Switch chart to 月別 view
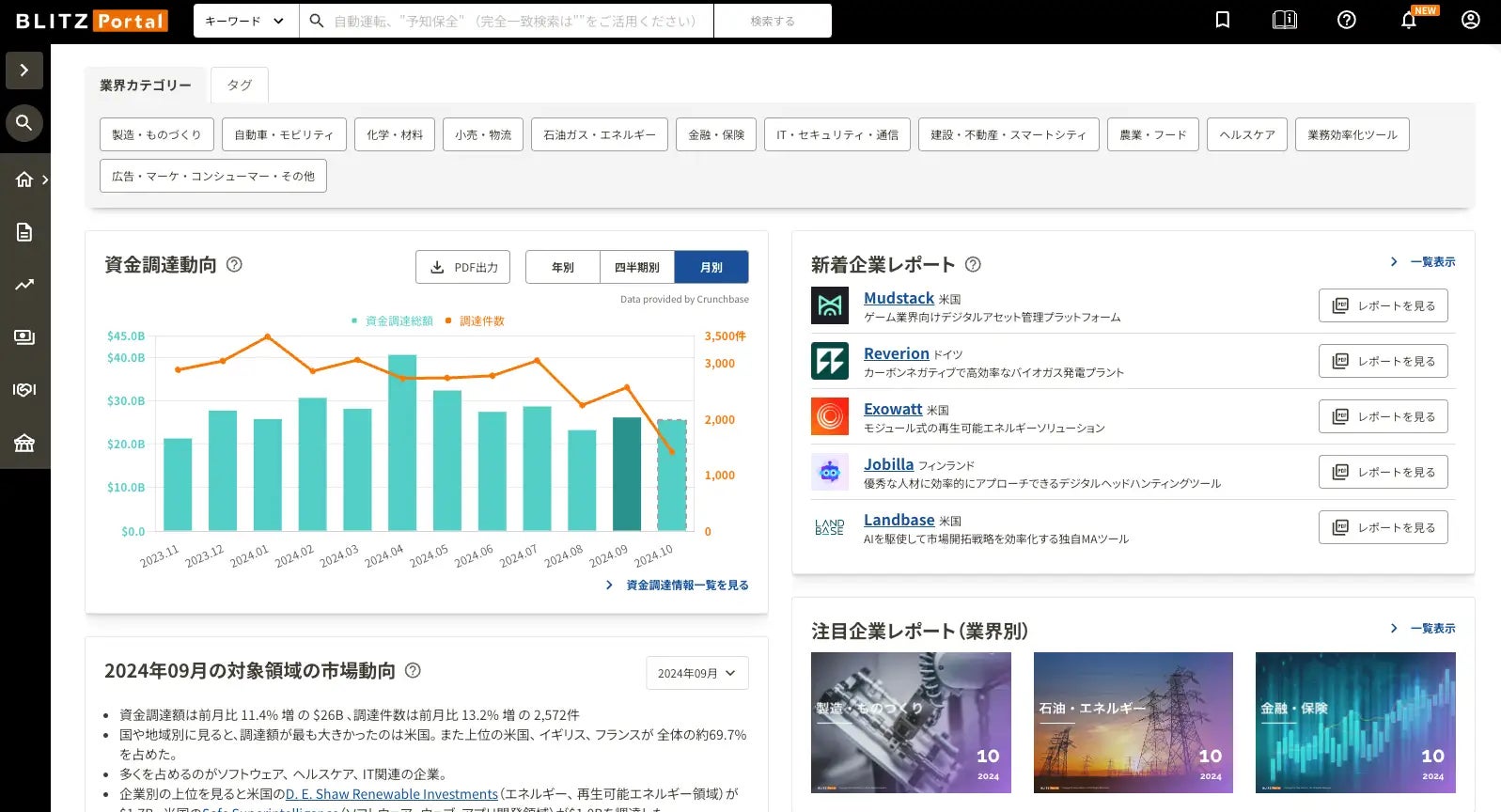The width and height of the screenshot is (1501, 812). click(x=711, y=267)
